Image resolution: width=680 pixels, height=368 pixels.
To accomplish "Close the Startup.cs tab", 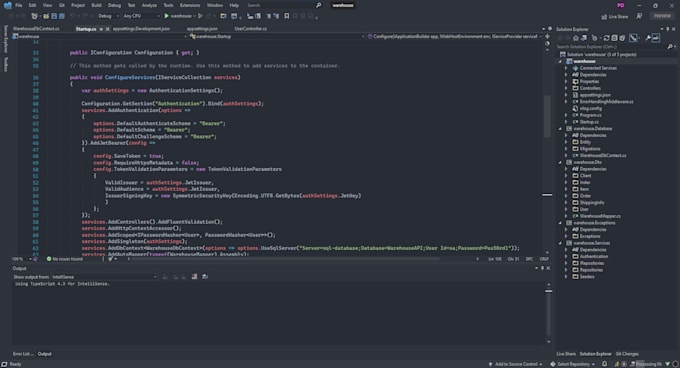I will (108, 29).
